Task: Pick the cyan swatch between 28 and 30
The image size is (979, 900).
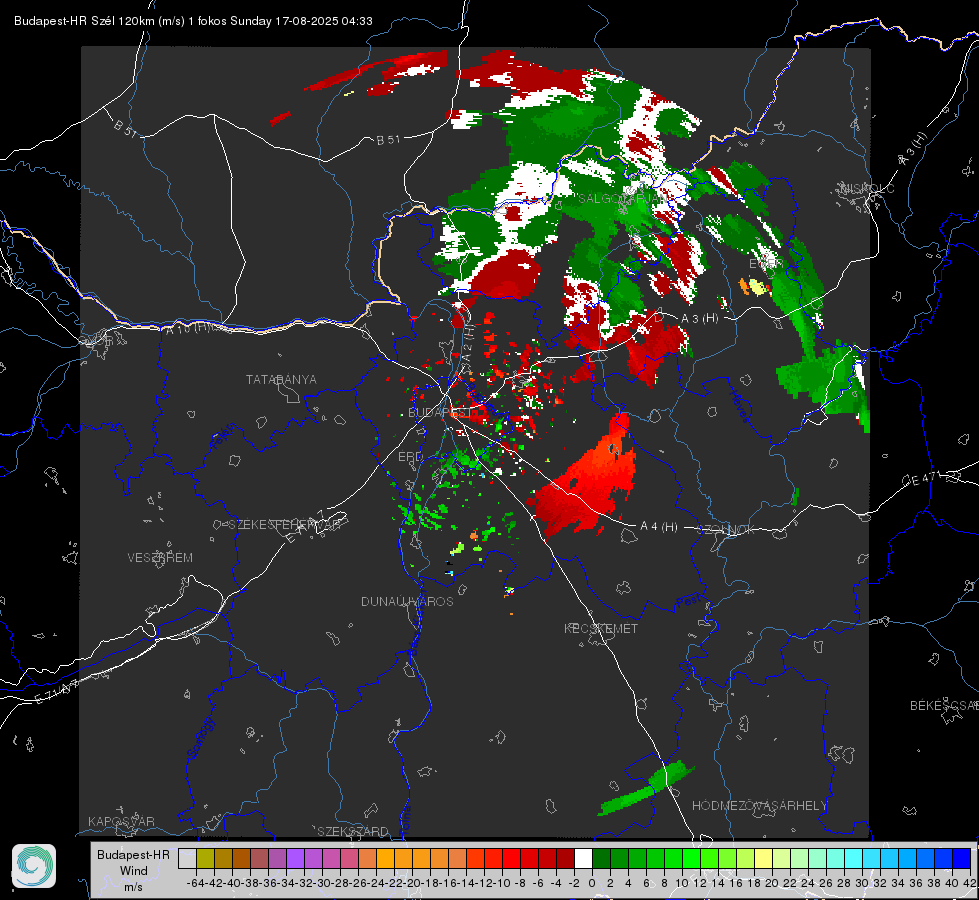Action: pos(854,858)
